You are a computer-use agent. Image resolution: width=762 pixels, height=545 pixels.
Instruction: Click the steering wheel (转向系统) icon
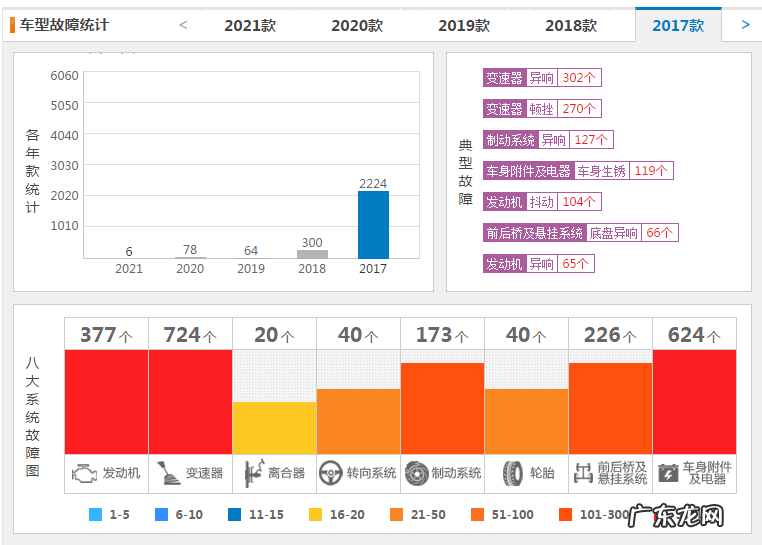coord(331,474)
